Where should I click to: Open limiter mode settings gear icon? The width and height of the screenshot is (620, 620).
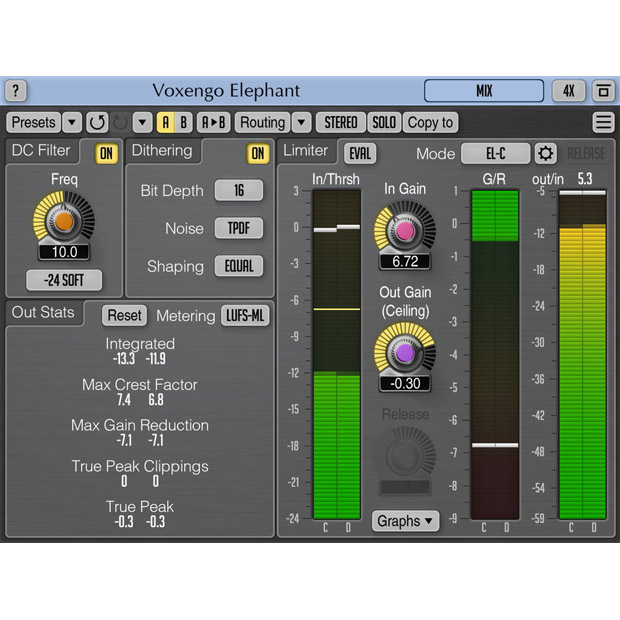pyautogui.click(x=546, y=153)
